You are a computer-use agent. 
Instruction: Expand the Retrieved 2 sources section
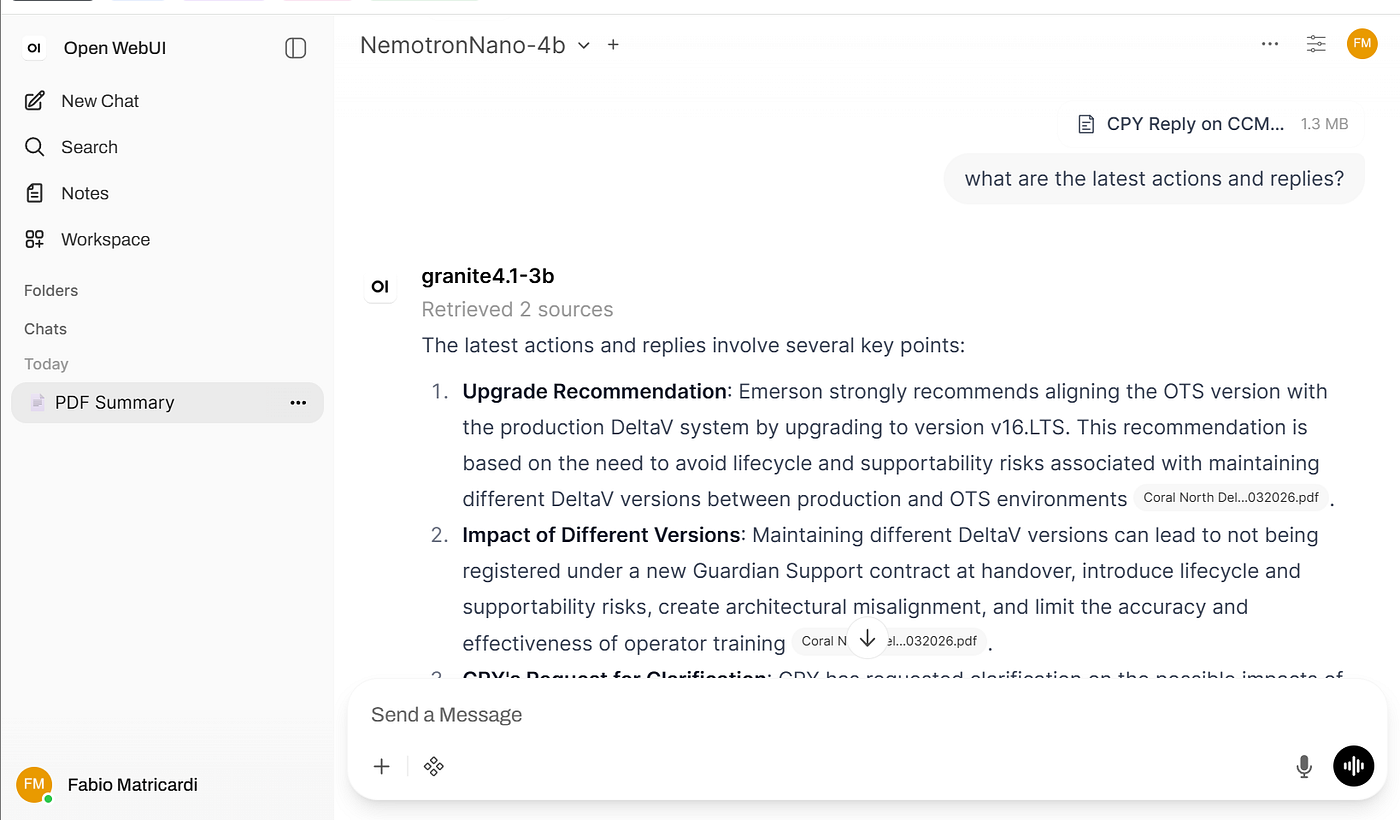(517, 310)
